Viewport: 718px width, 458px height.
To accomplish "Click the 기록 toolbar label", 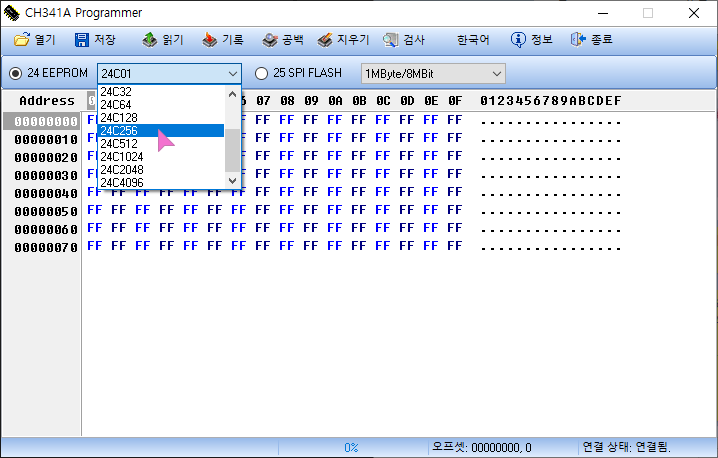I will pos(233,40).
